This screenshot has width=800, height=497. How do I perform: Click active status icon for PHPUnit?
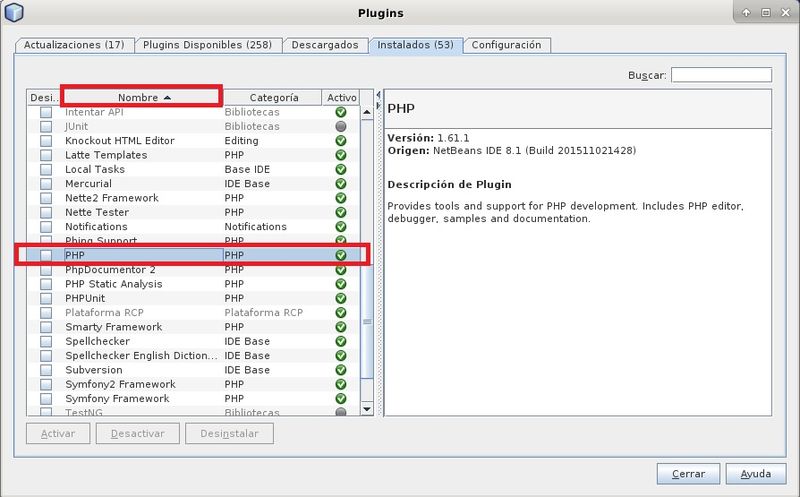pyautogui.click(x=341, y=298)
